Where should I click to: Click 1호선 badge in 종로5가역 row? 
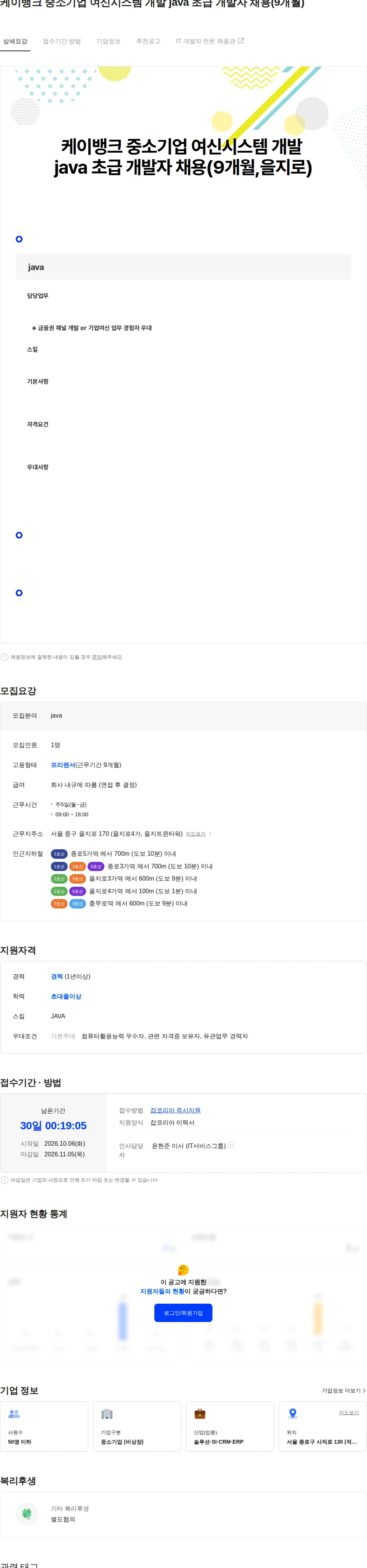click(59, 853)
